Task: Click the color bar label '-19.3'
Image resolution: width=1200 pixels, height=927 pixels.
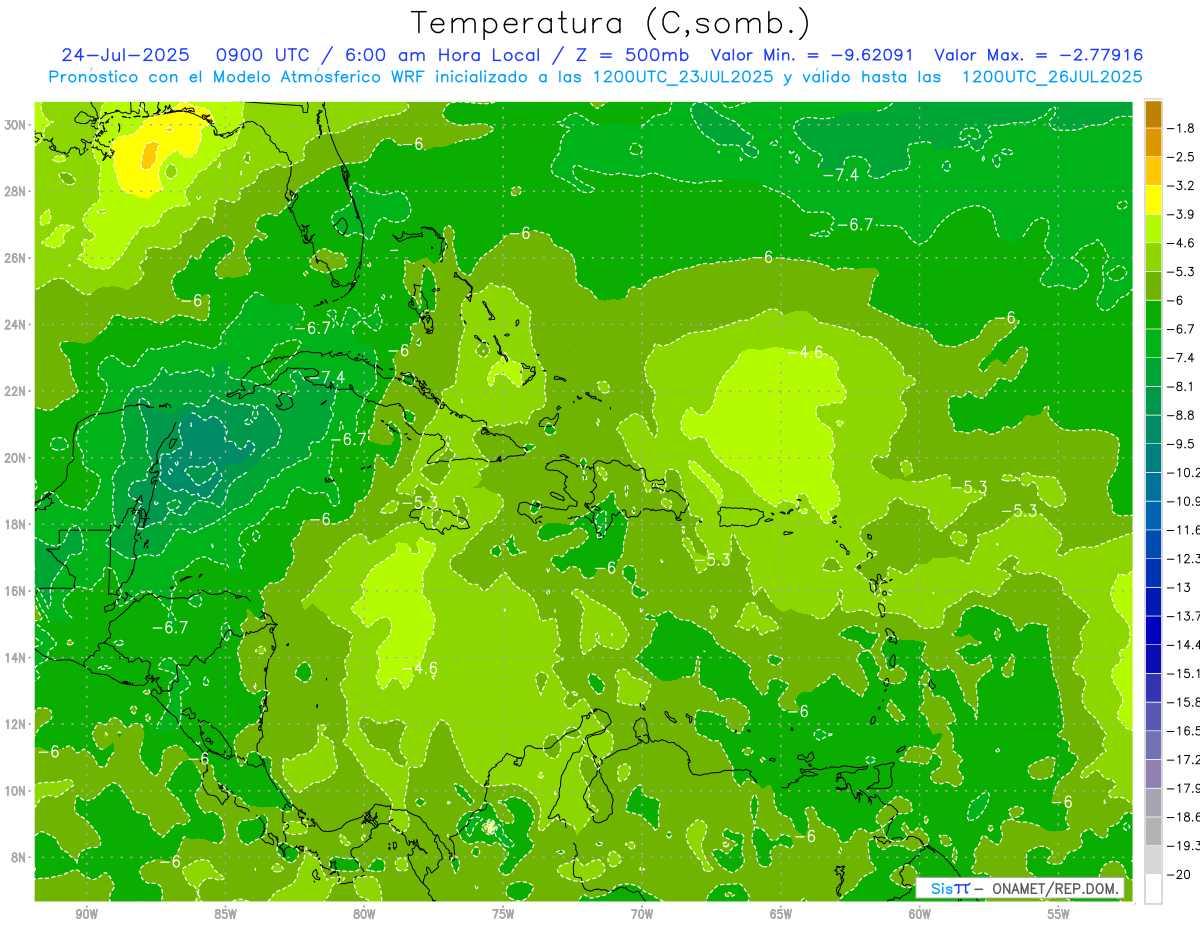Action: 1184,845
